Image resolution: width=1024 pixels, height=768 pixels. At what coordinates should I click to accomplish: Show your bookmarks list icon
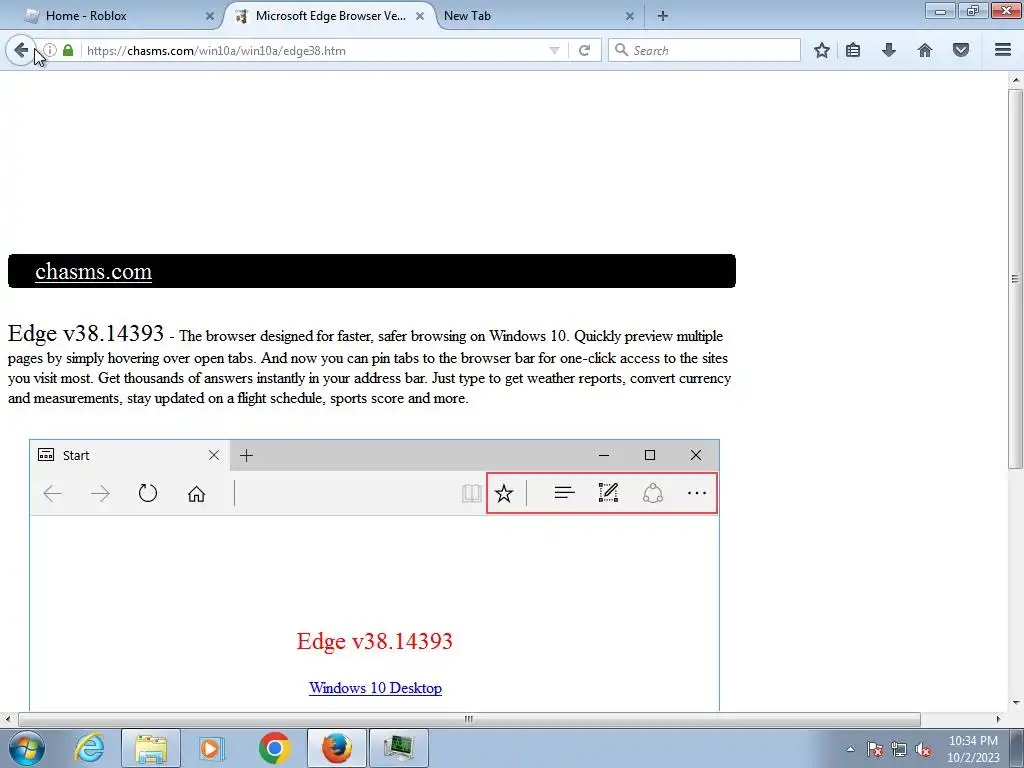(x=853, y=50)
